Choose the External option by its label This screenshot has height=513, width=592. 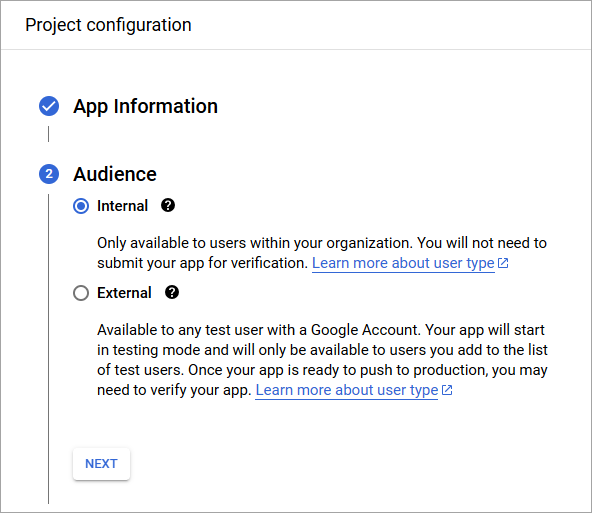click(x=124, y=293)
